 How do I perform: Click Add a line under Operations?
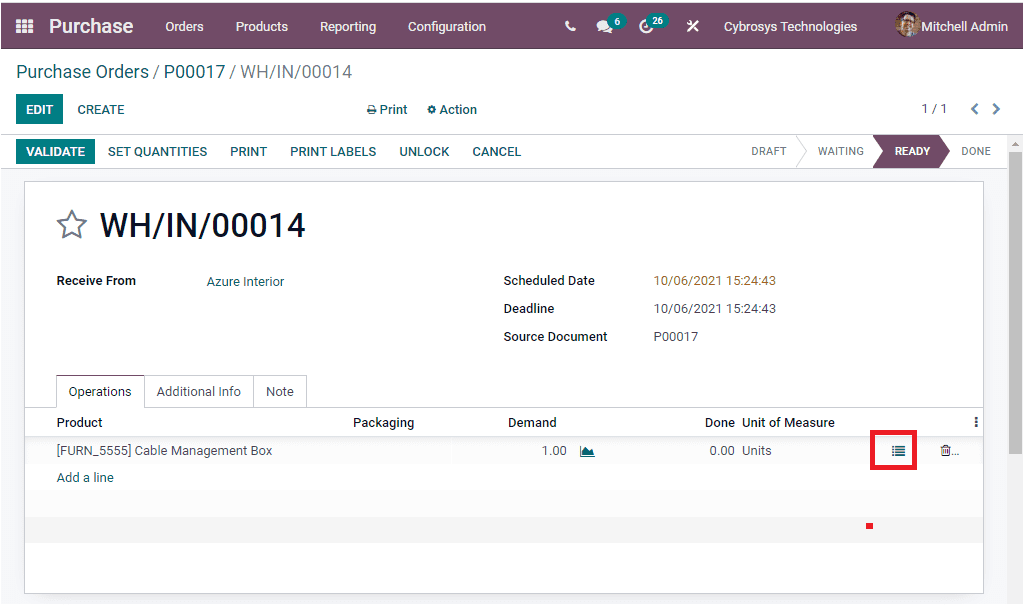[85, 477]
